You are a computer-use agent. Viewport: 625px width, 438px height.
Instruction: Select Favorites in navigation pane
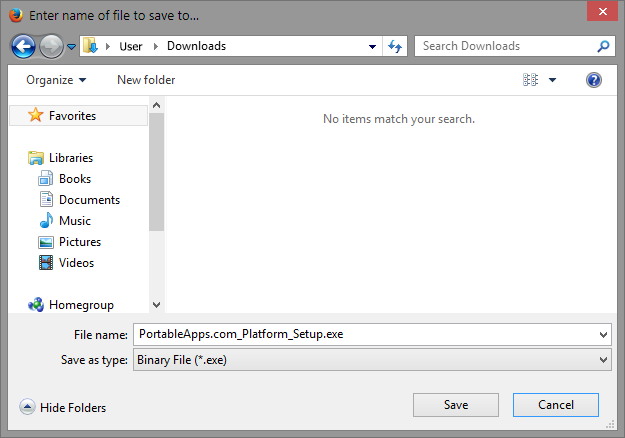point(78,116)
